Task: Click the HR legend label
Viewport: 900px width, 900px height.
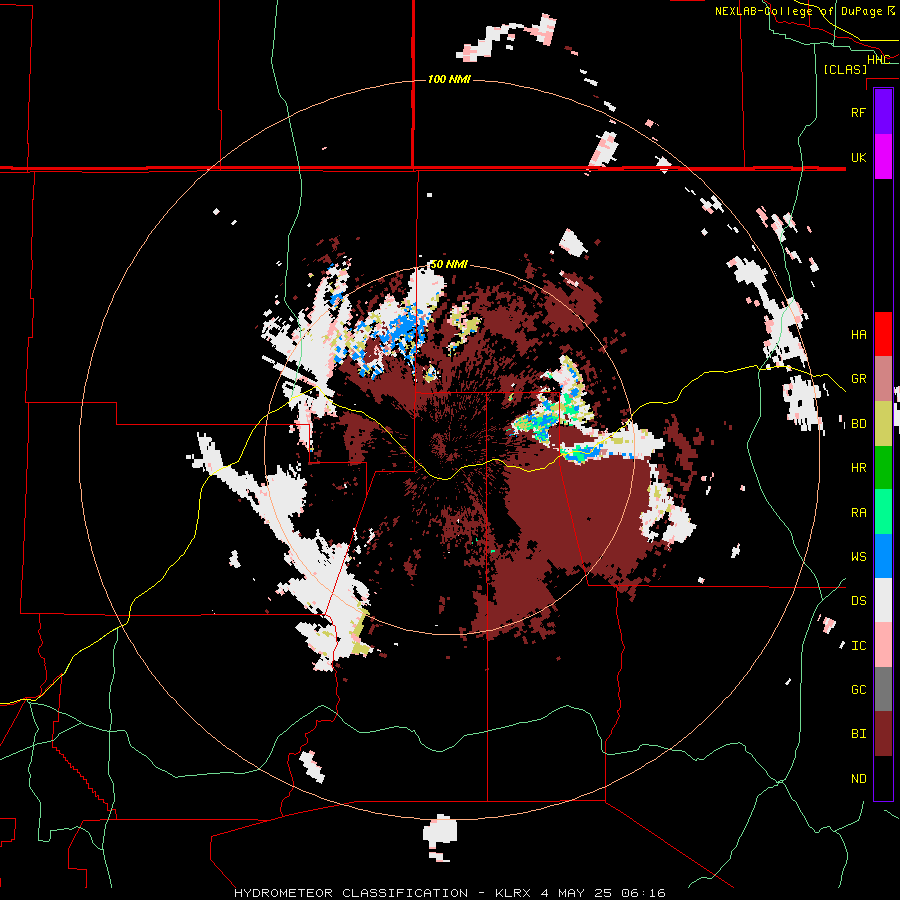Action: pos(858,468)
